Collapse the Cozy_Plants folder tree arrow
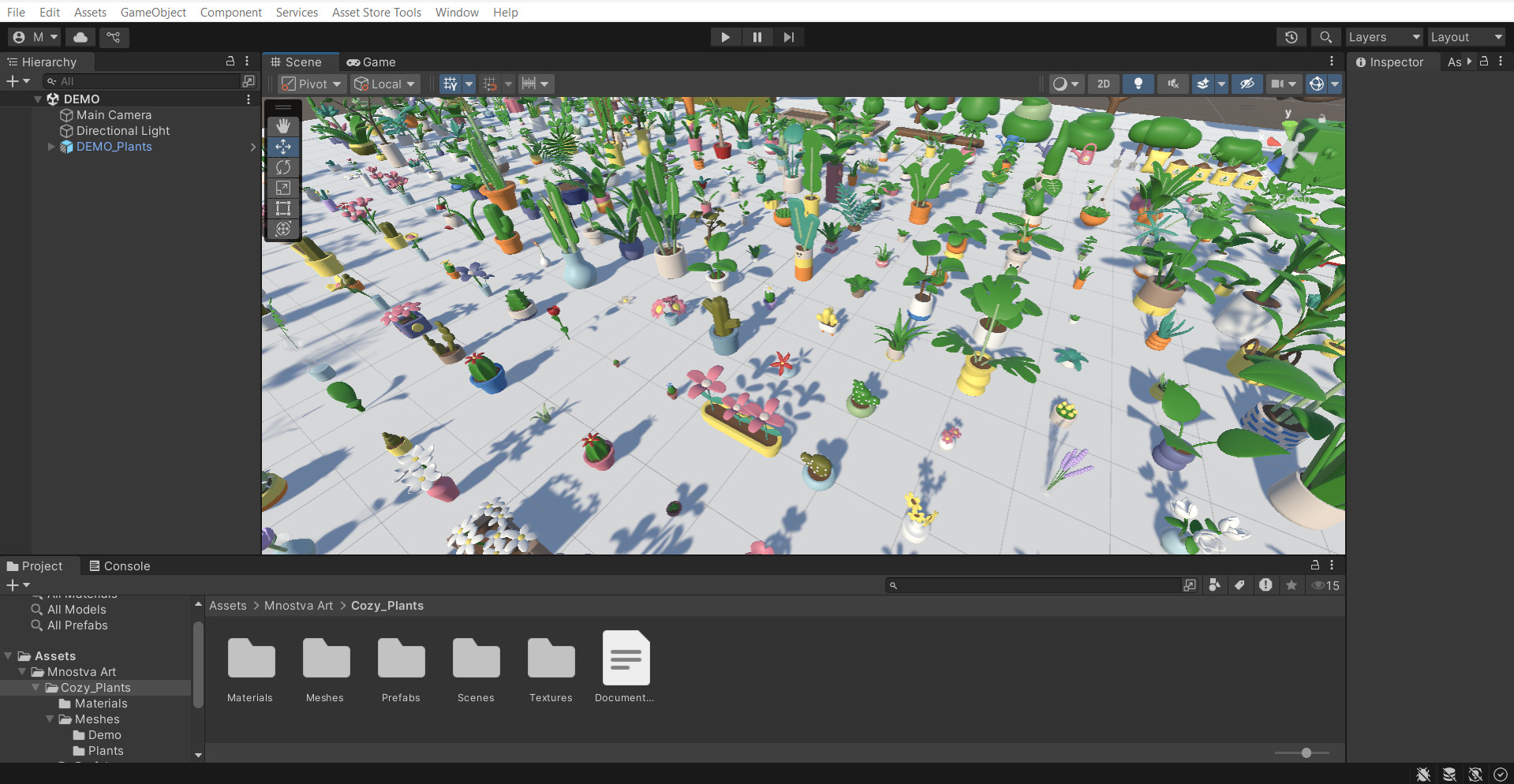 tap(36, 688)
